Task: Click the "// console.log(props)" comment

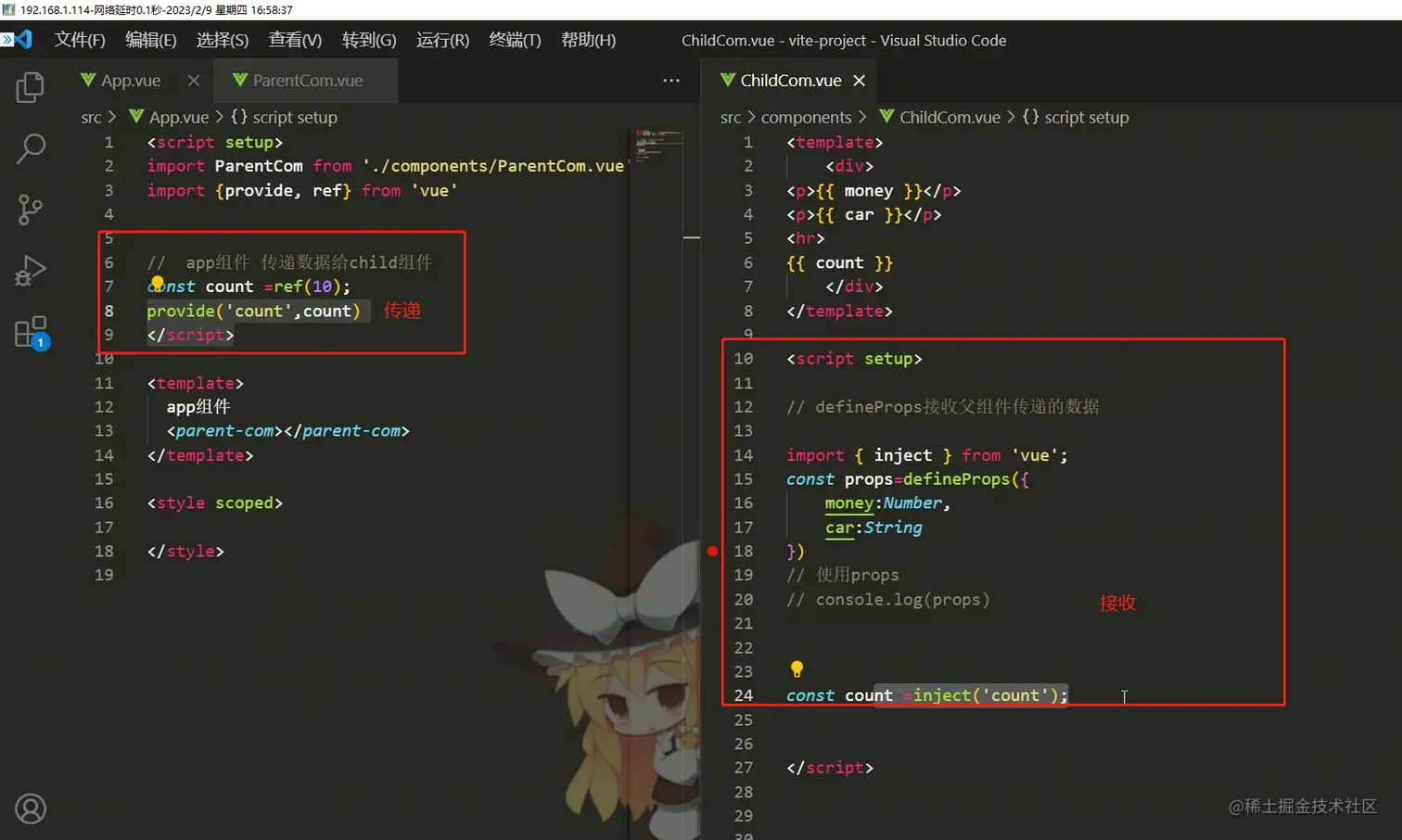Action: (888, 600)
